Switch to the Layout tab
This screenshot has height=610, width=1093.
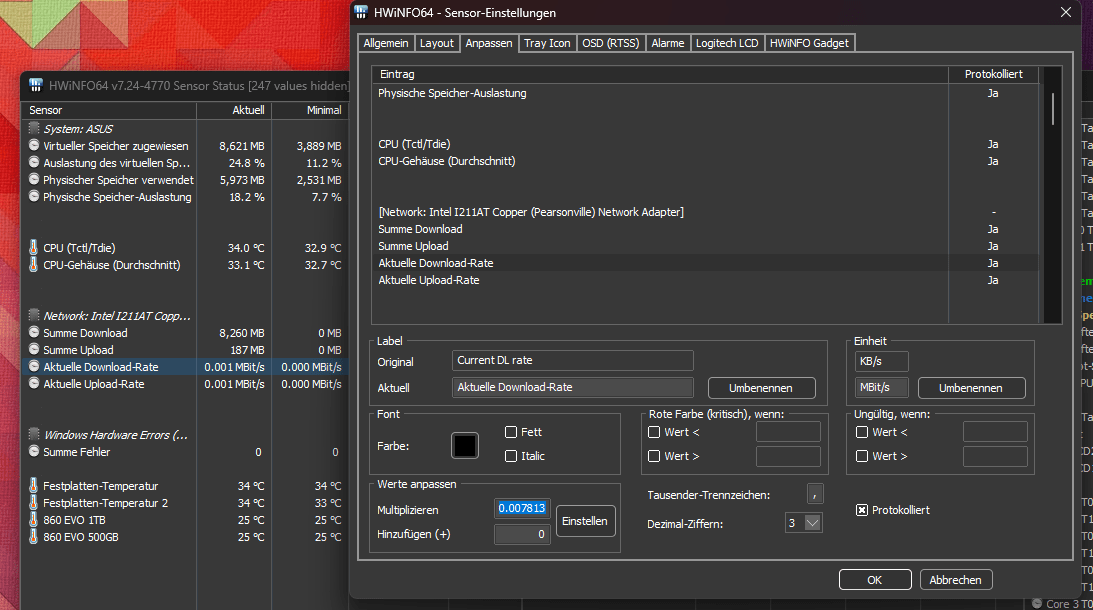point(436,43)
